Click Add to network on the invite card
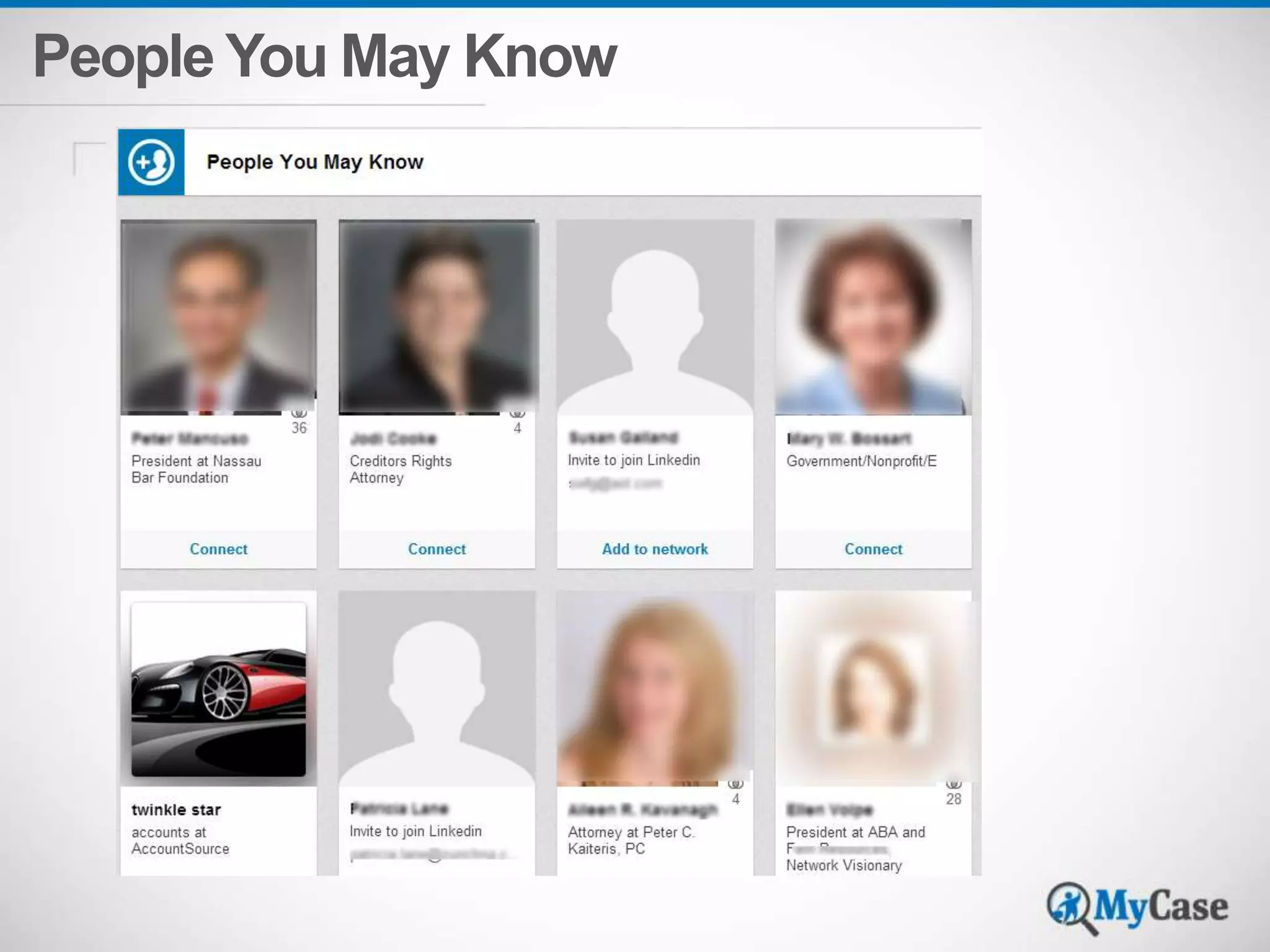The height and width of the screenshot is (952, 1270). [655, 549]
